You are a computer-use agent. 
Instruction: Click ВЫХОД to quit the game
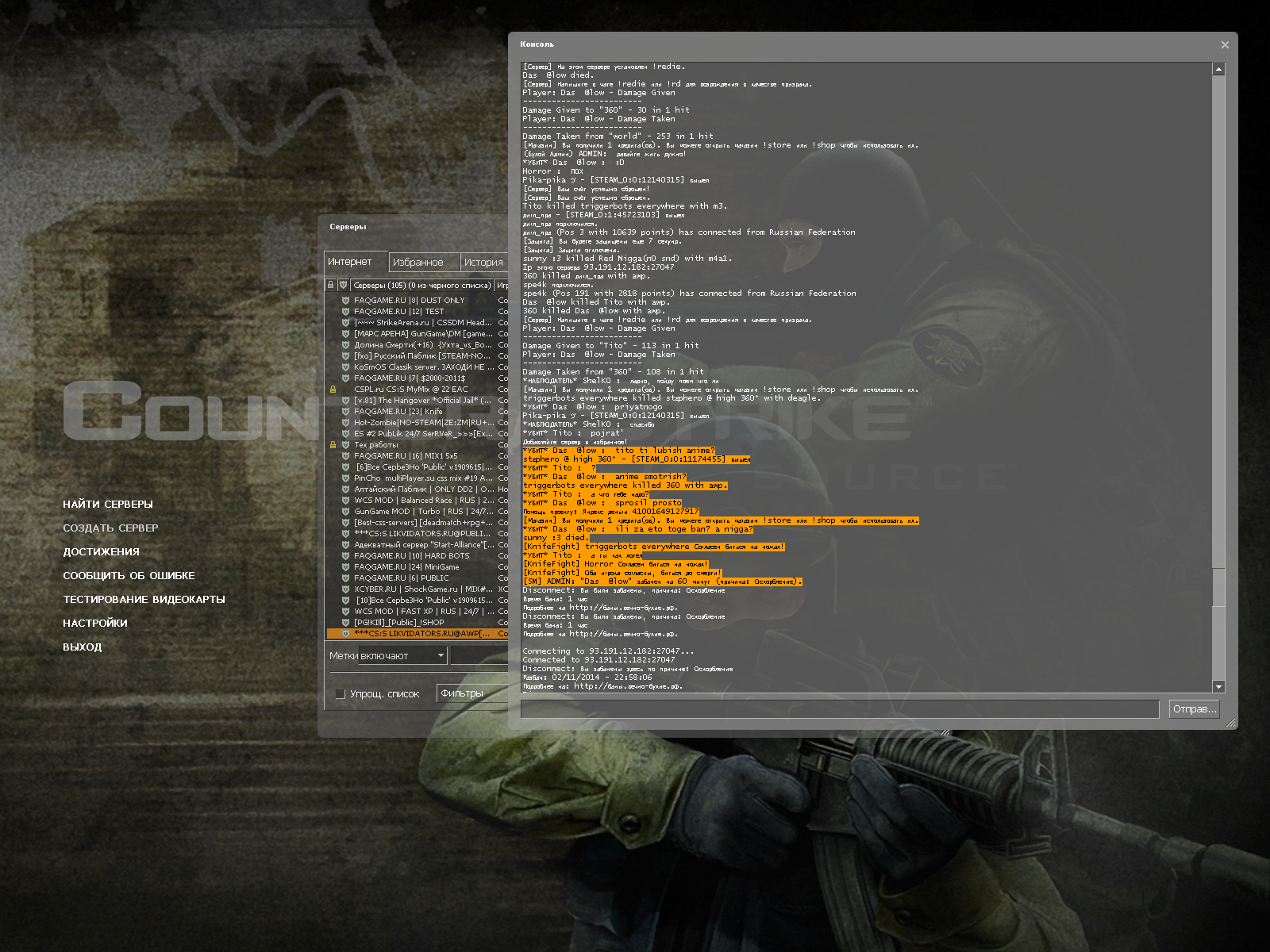(x=83, y=647)
